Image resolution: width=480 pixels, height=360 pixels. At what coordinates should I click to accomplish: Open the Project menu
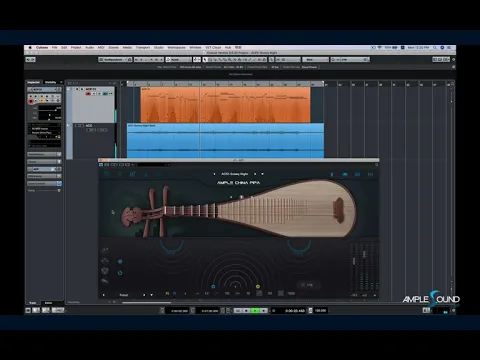(x=76, y=48)
